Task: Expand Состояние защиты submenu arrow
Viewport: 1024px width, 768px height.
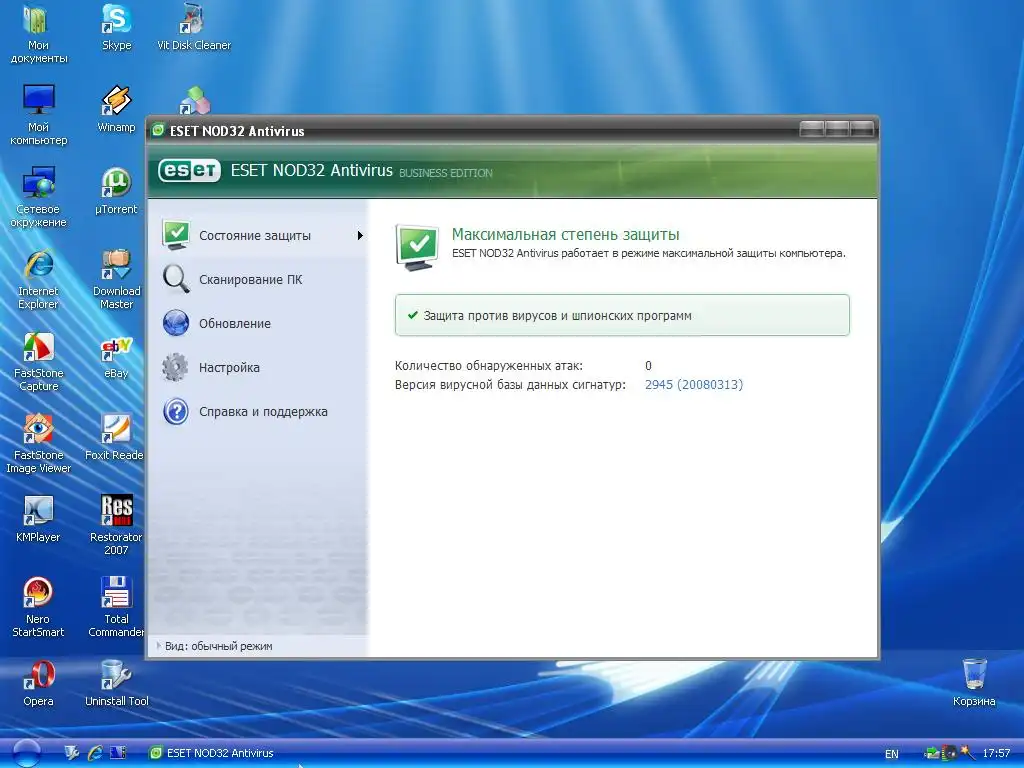Action: tap(360, 235)
